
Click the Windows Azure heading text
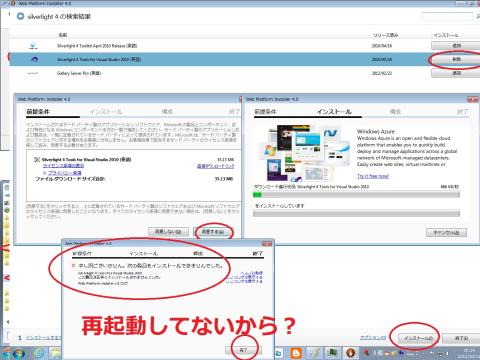pos(376,131)
